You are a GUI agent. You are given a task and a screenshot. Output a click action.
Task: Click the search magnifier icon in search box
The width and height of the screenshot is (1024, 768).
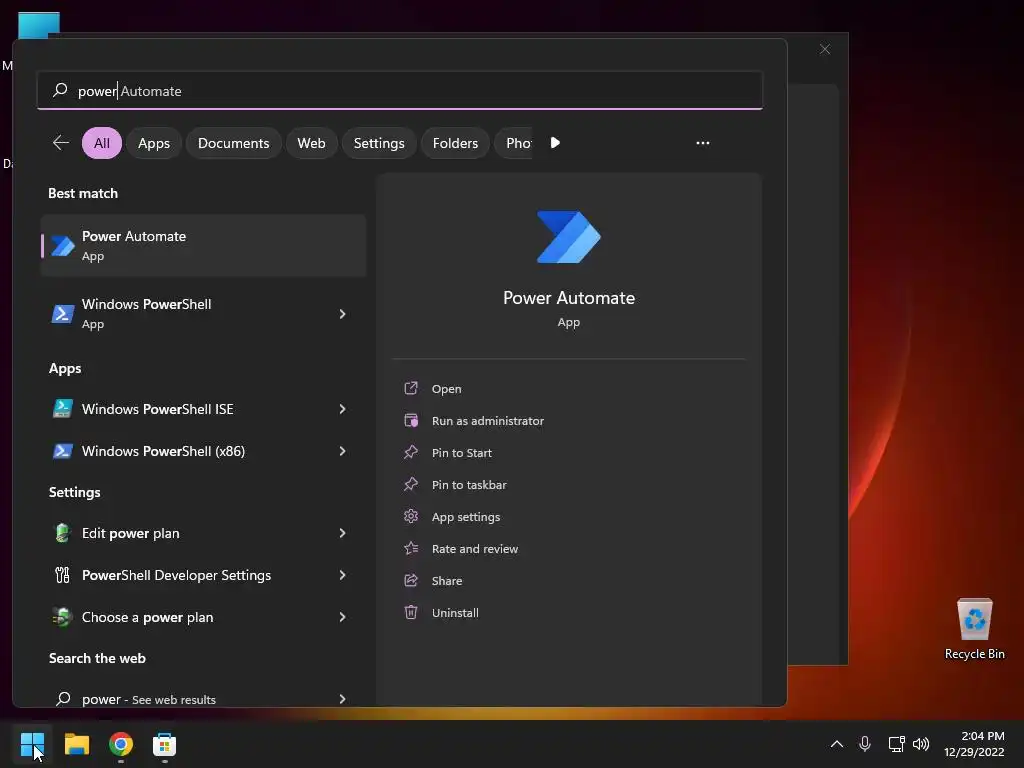click(x=60, y=90)
